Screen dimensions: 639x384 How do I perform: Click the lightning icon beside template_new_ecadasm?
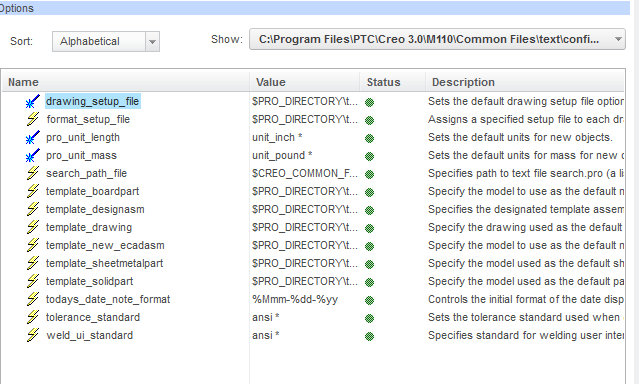(x=33, y=245)
